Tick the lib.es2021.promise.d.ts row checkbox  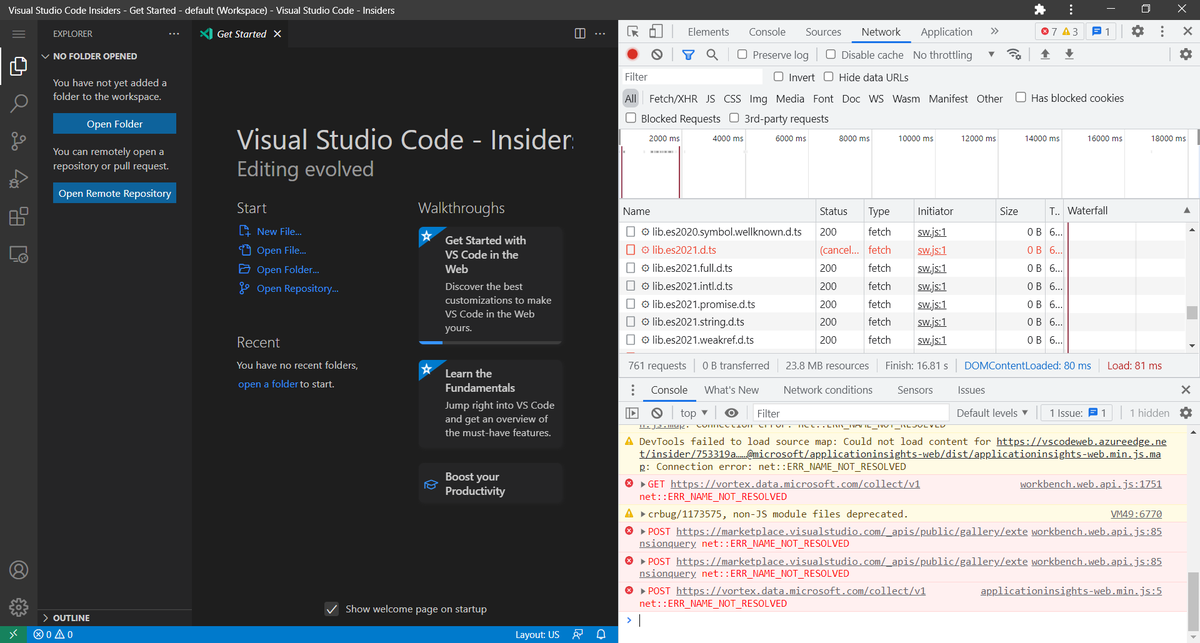(631, 304)
